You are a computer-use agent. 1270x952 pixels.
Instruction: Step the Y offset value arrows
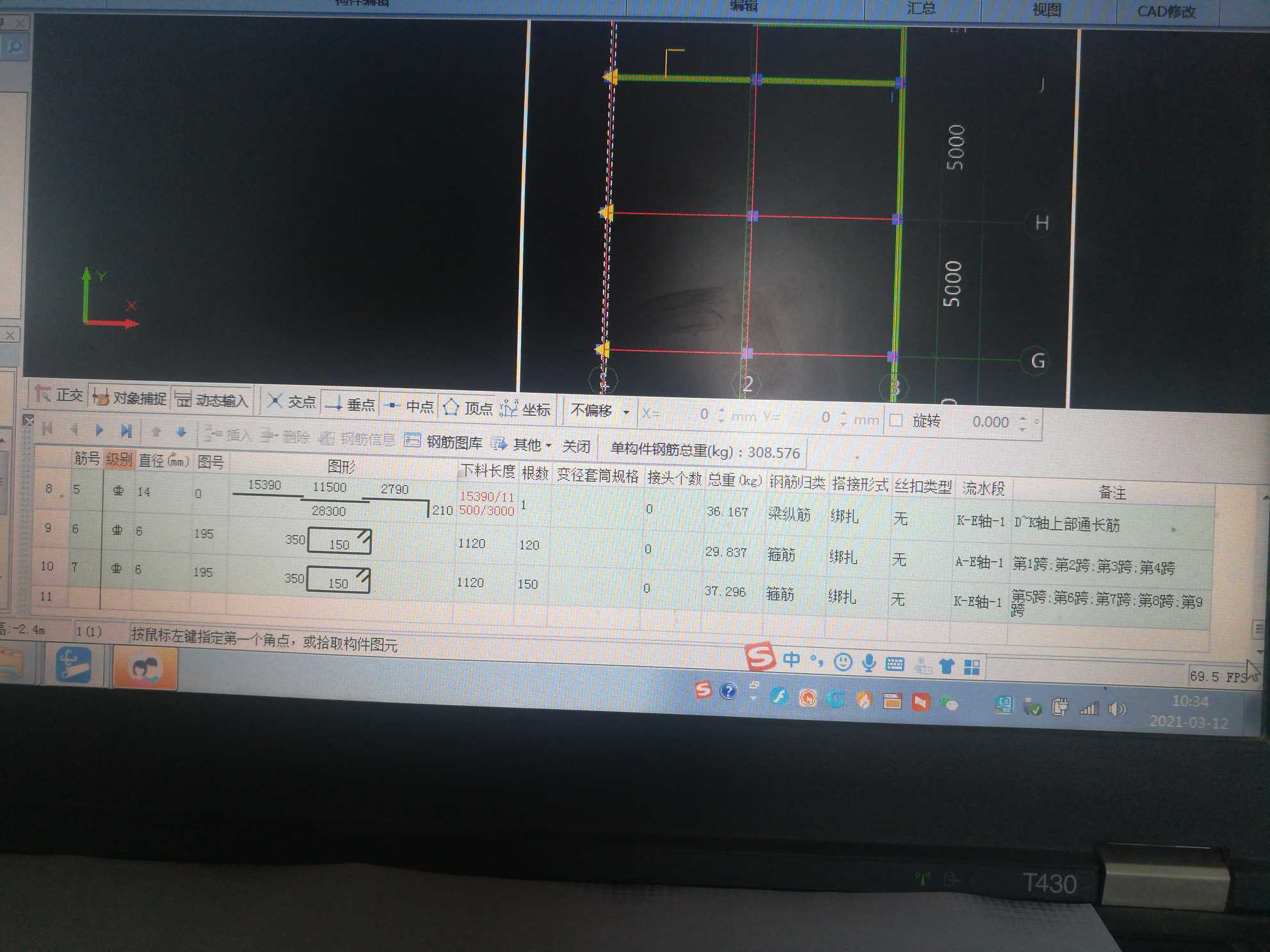click(843, 418)
